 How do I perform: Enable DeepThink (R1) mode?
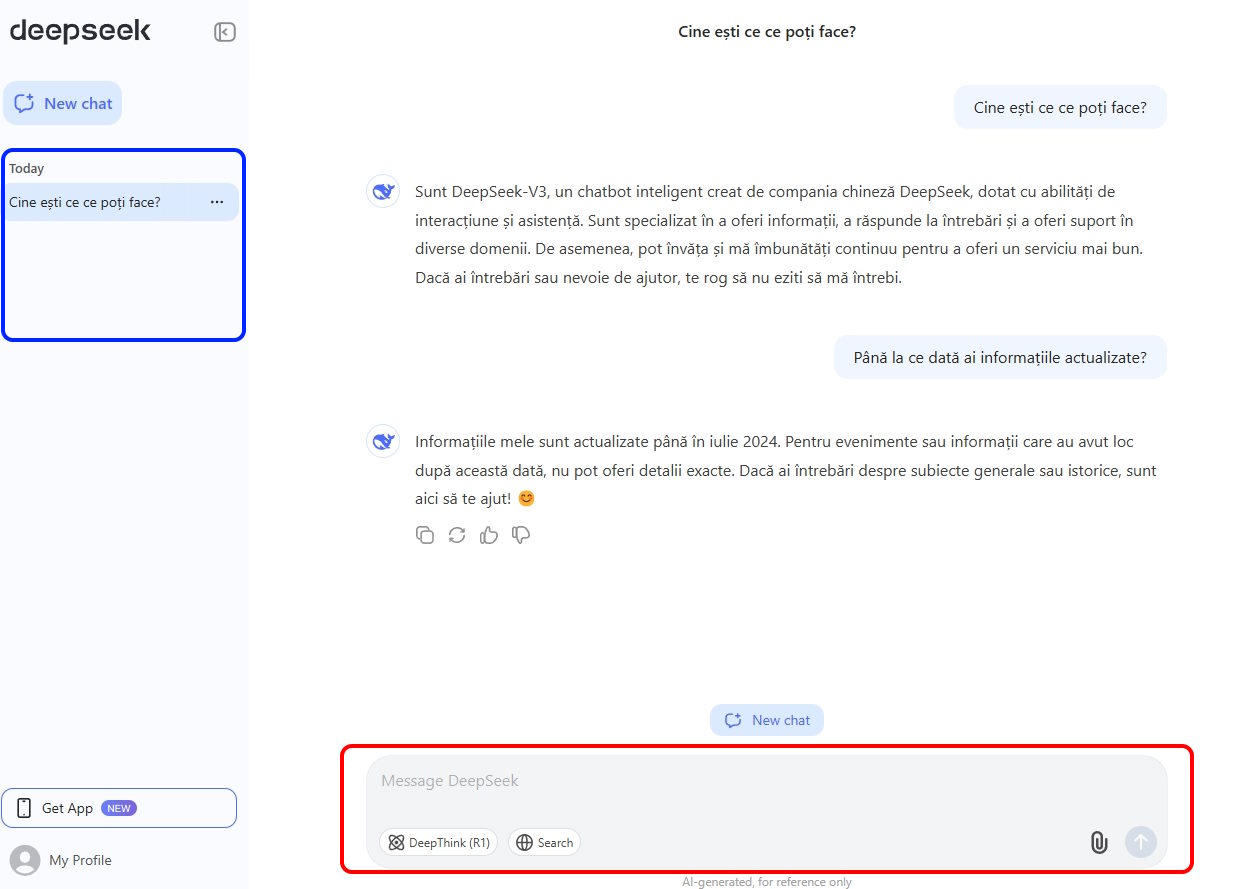(438, 842)
